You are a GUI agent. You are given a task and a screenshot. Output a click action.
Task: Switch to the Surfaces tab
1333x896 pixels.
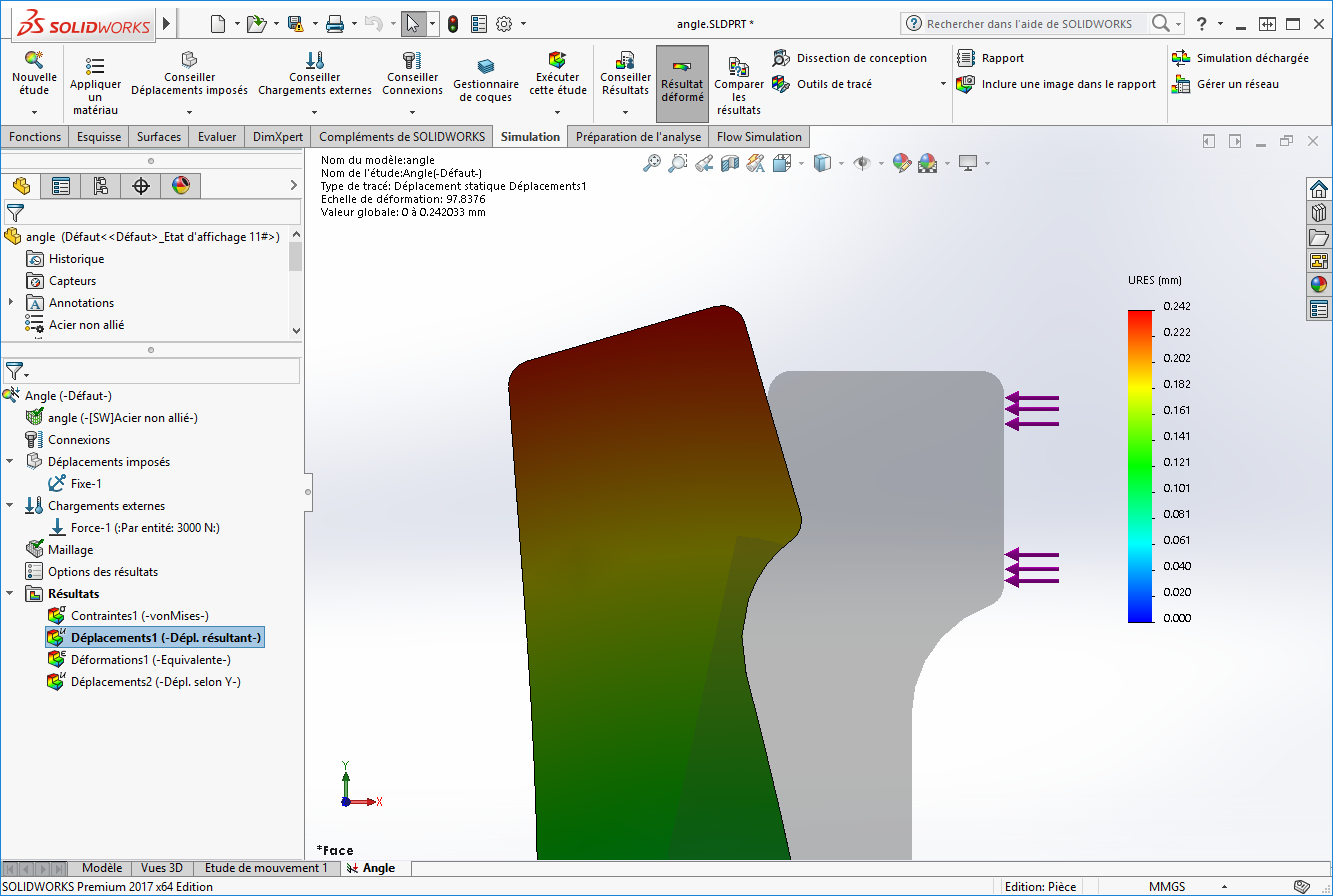pyautogui.click(x=159, y=137)
